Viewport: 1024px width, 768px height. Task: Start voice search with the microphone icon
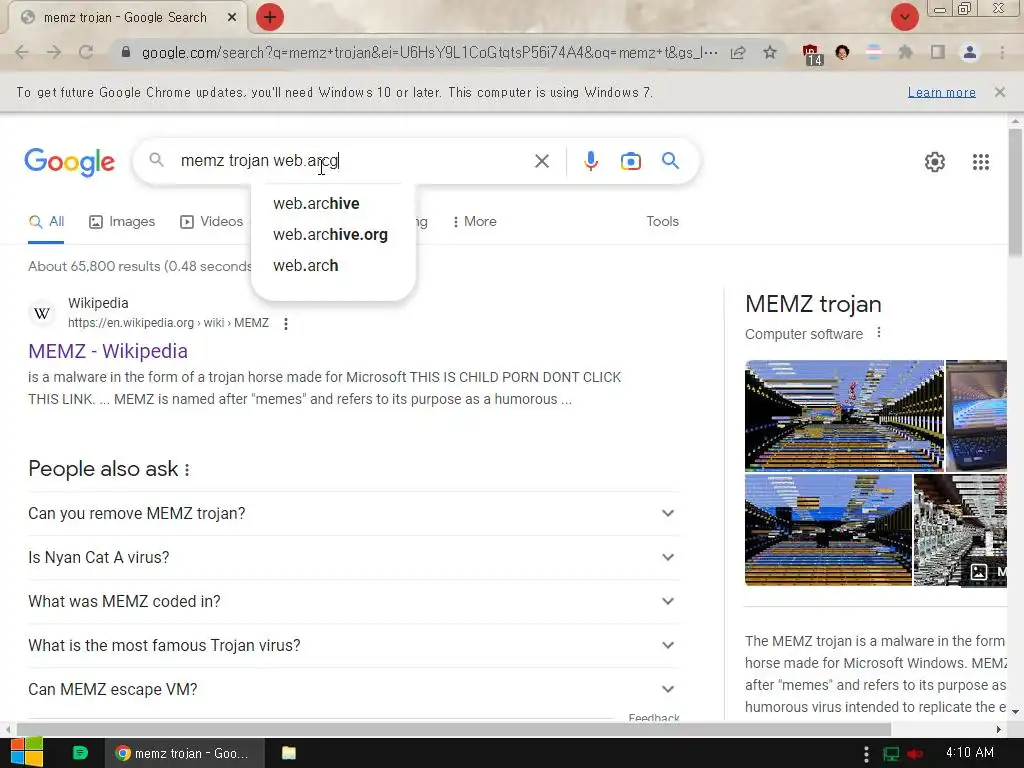590,161
